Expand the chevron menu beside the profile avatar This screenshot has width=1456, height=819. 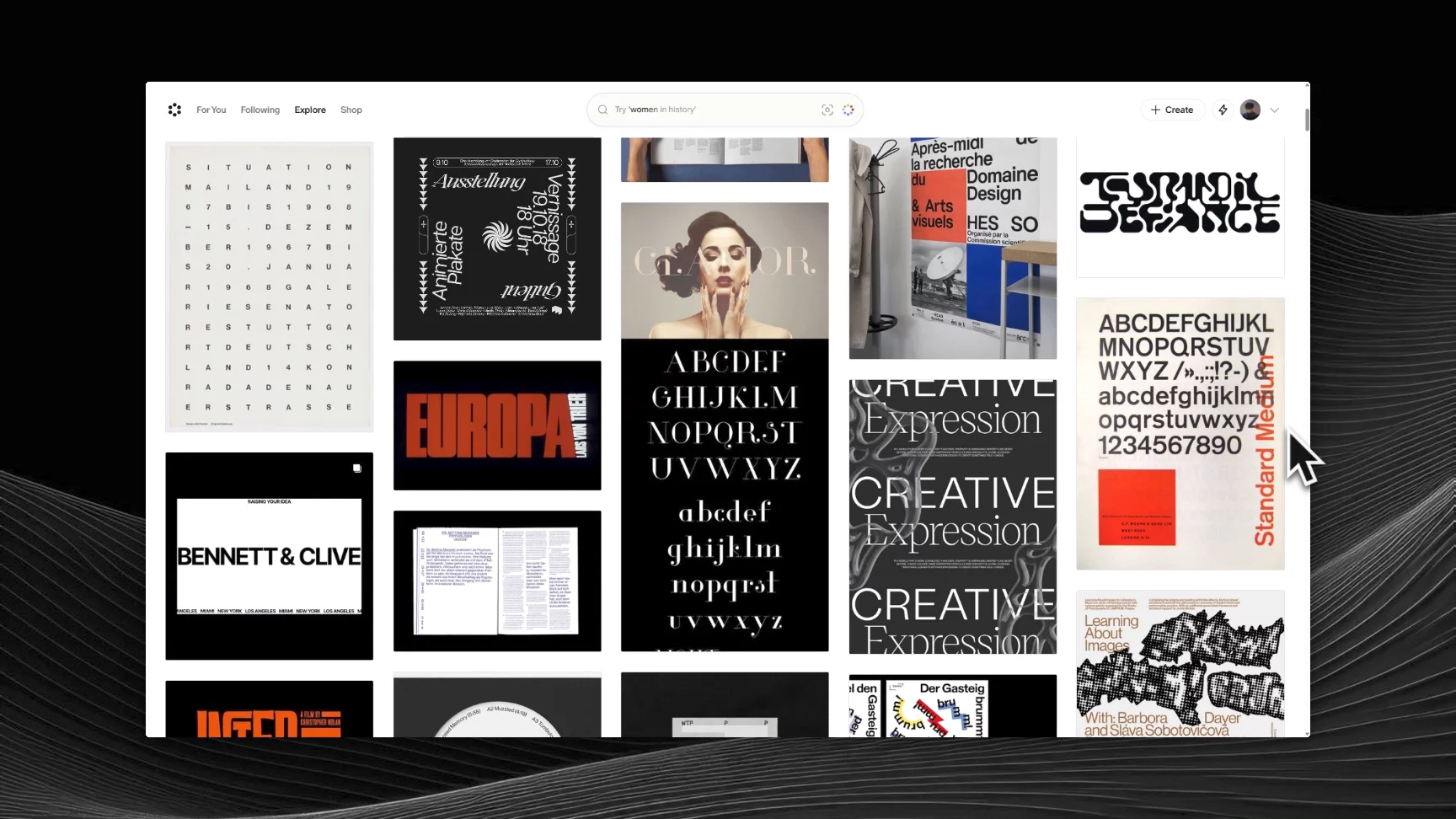(x=1275, y=110)
